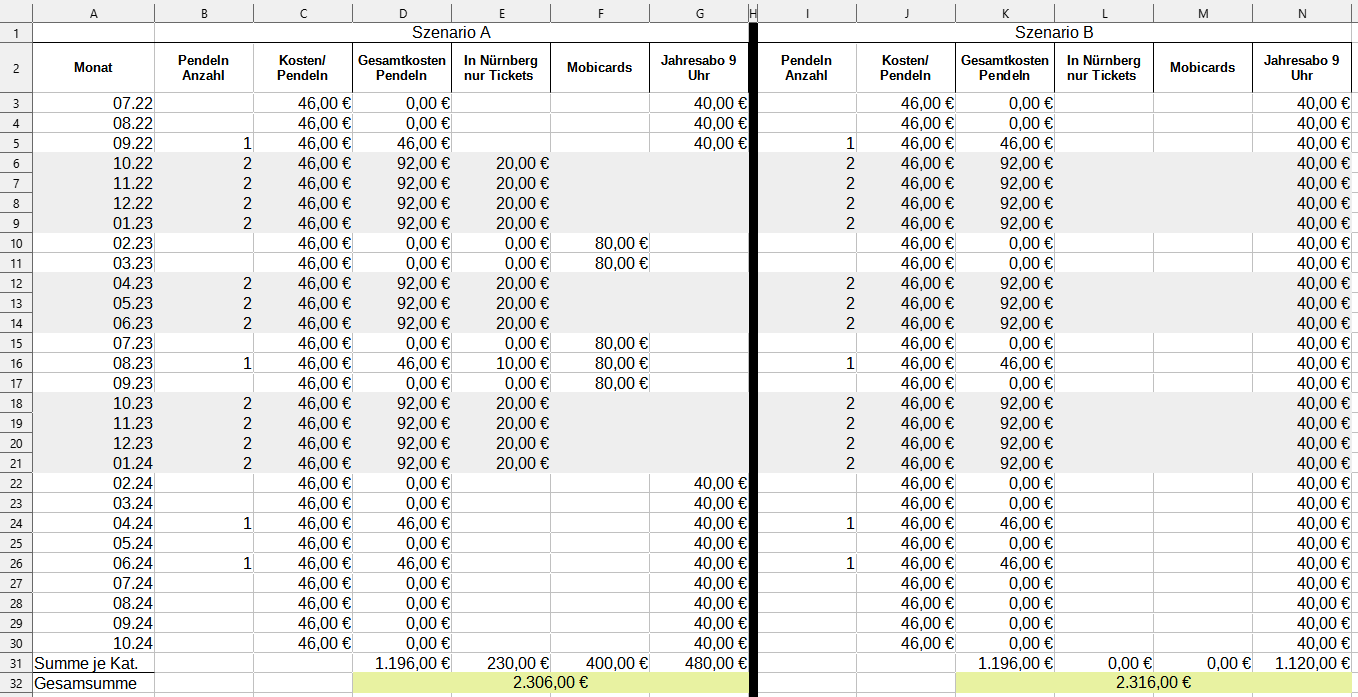Click the column A header
The image size is (1358, 697).
(x=93, y=13)
